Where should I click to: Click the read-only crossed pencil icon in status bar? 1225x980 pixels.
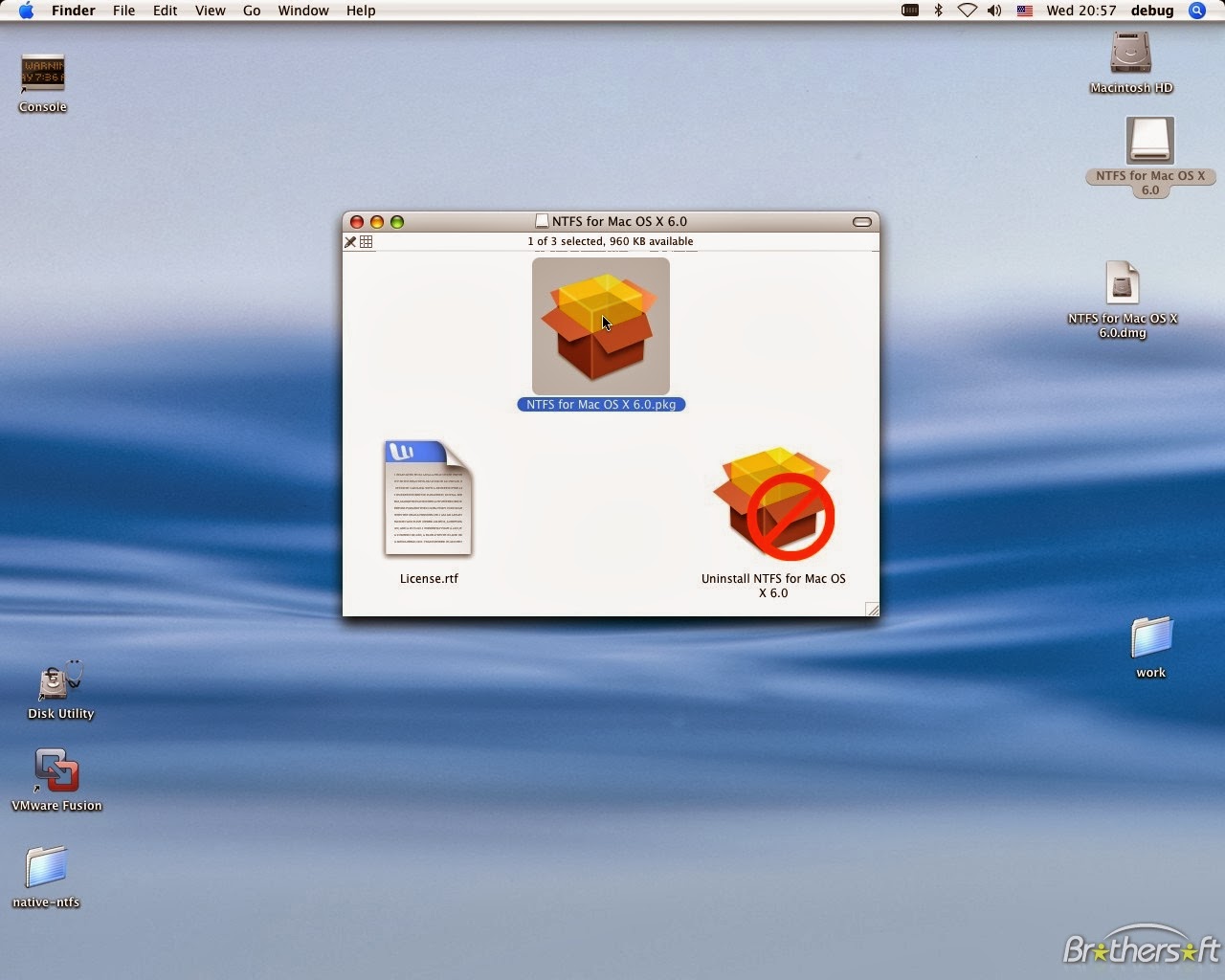(x=350, y=242)
